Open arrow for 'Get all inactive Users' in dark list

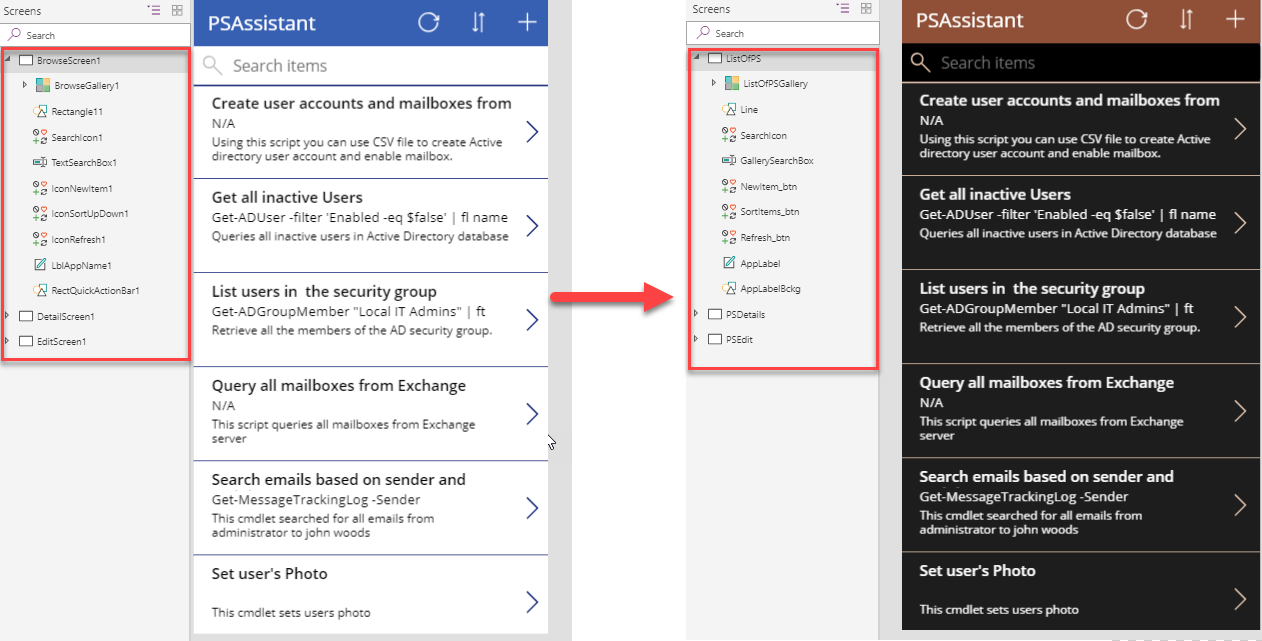[x=1240, y=223]
